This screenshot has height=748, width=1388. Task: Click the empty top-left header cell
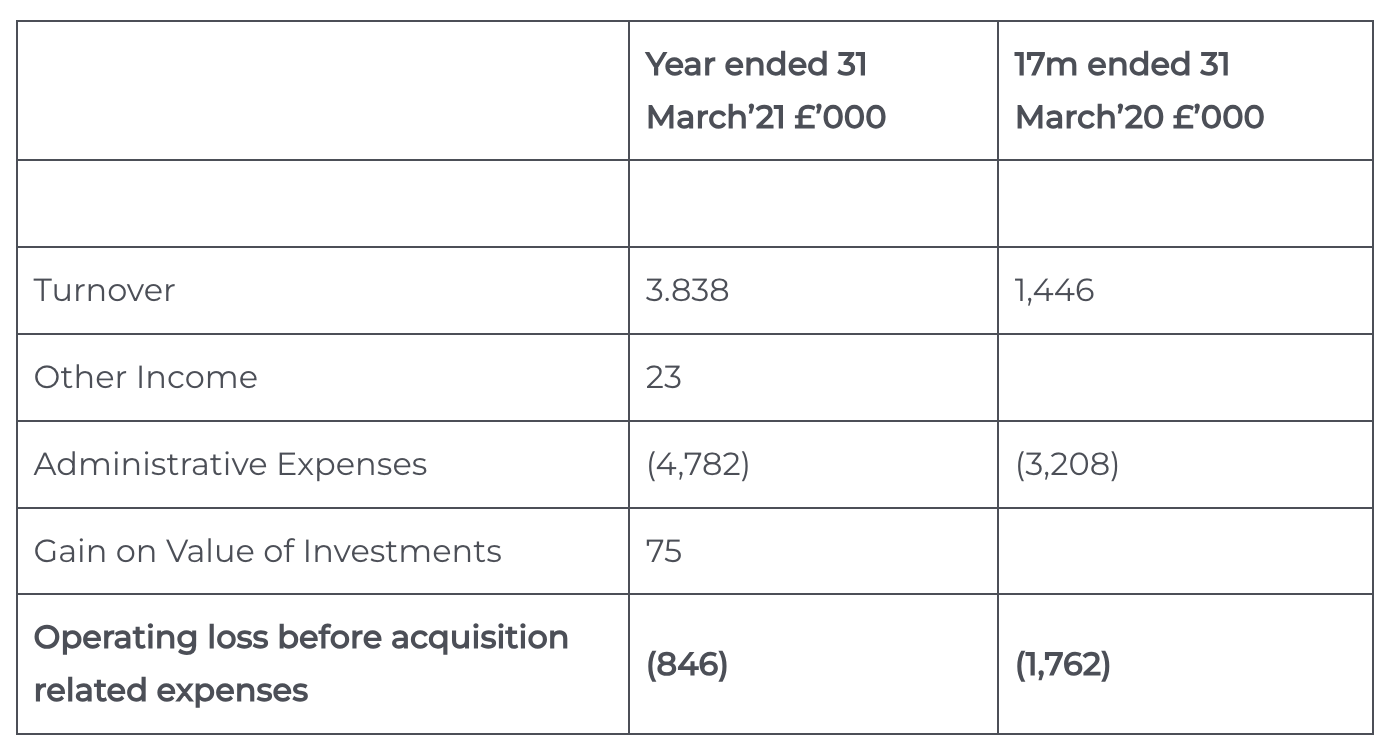pyautogui.click(x=323, y=91)
